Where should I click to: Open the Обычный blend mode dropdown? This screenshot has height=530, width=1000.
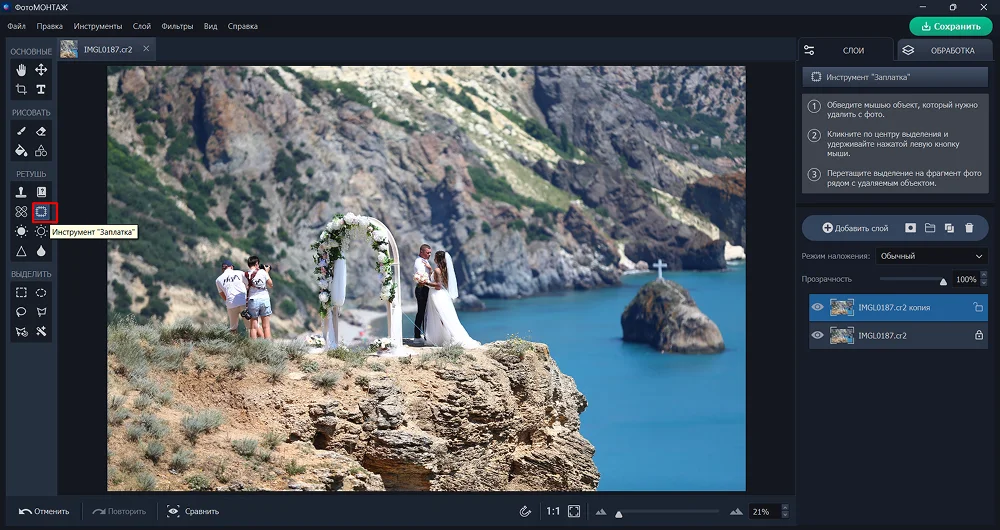(x=931, y=256)
